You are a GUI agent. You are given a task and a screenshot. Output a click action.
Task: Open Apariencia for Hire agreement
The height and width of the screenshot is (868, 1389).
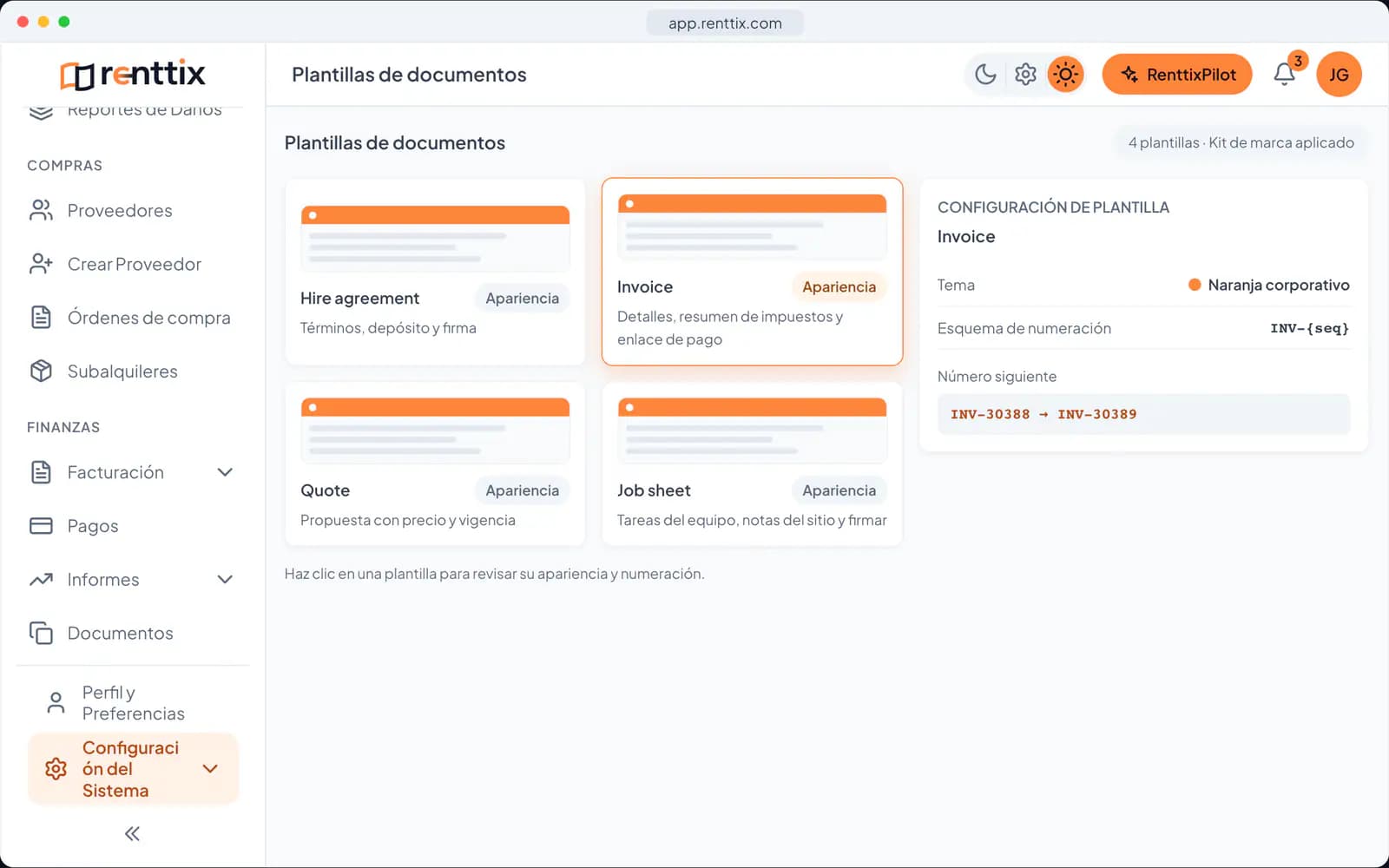click(522, 299)
